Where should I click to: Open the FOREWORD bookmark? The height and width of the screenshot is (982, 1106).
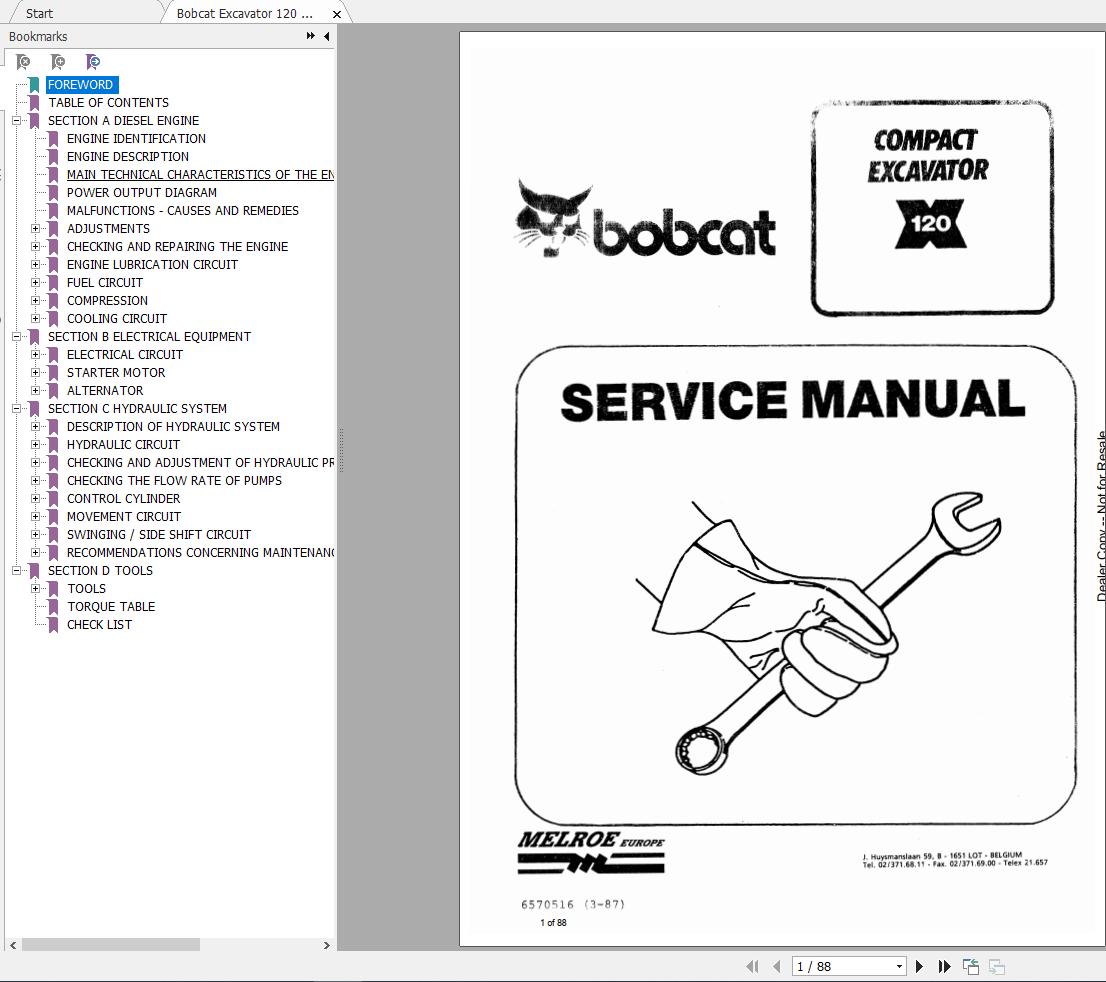point(81,85)
